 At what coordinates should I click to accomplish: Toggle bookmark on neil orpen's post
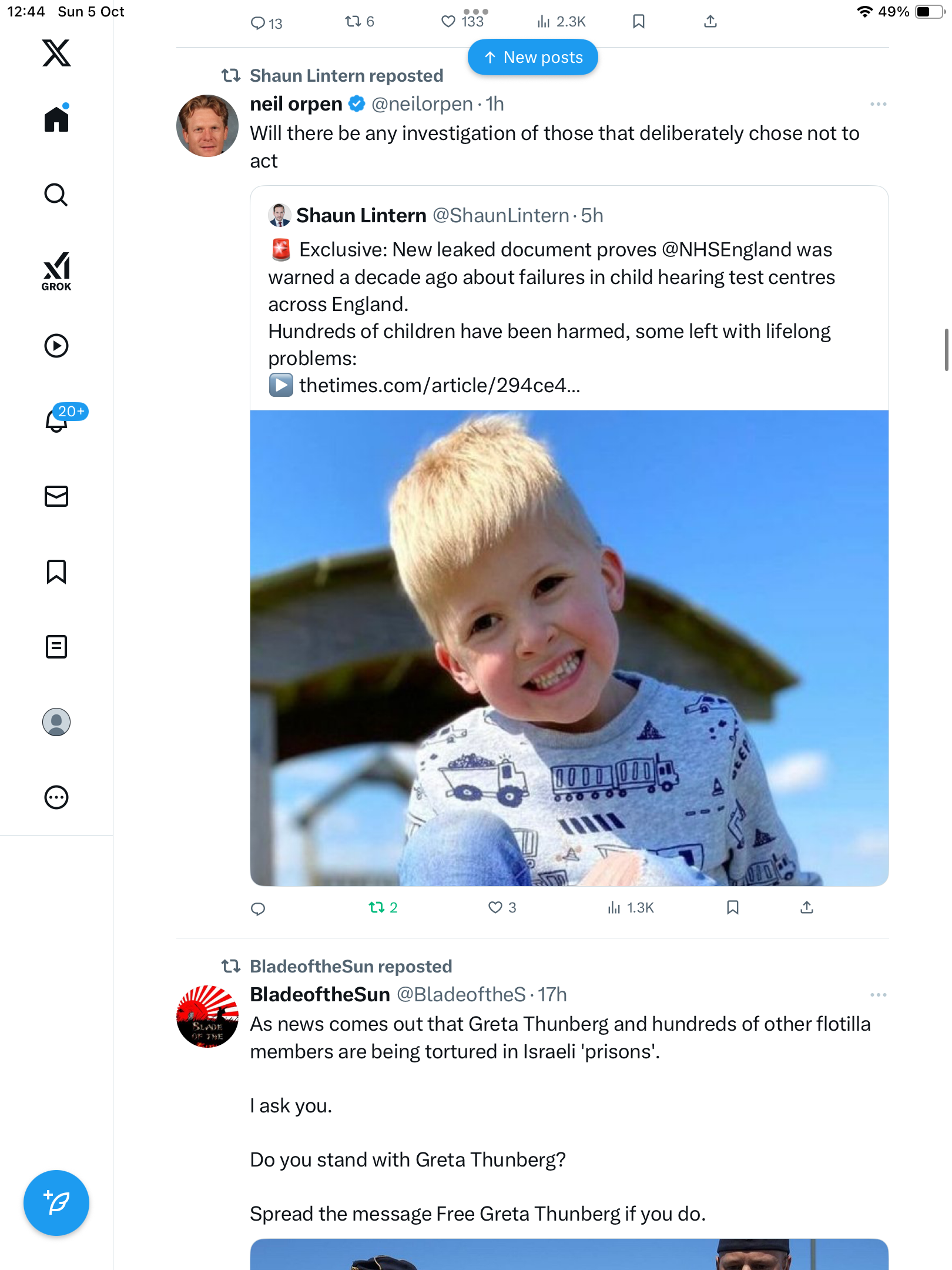732,907
